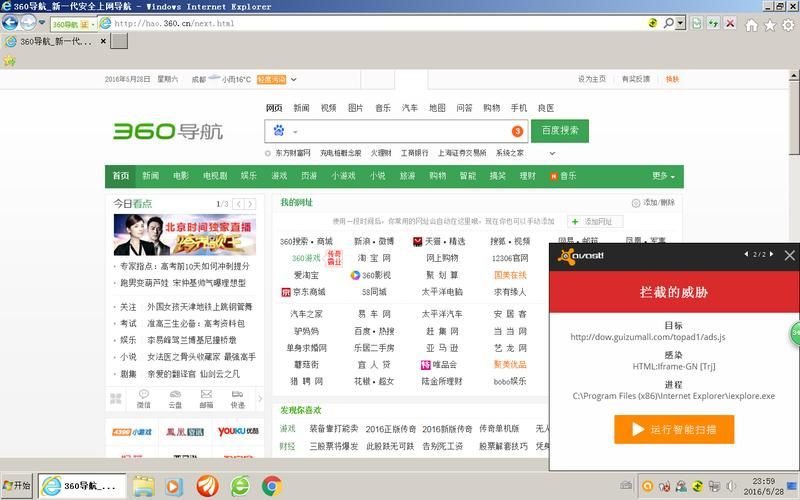Click the orange 运行智能扫描 button
Image resolution: width=800 pixels, height=500 pixels.
674,429
